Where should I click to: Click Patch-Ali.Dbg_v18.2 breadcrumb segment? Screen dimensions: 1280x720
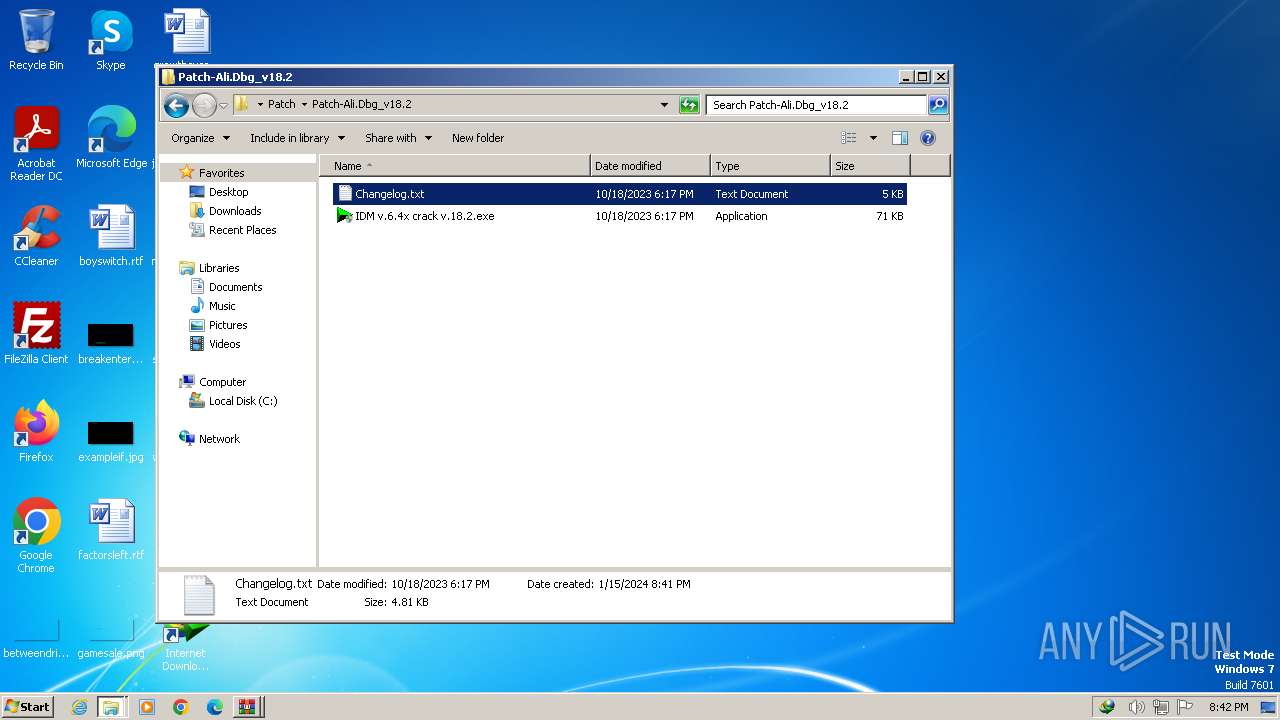[x=362, y=104]
